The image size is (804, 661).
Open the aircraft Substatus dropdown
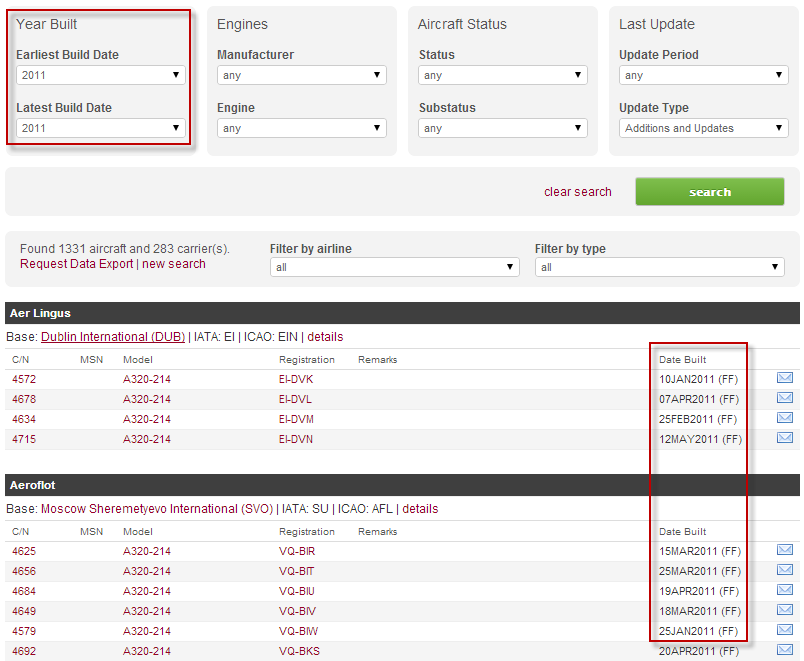502,128
